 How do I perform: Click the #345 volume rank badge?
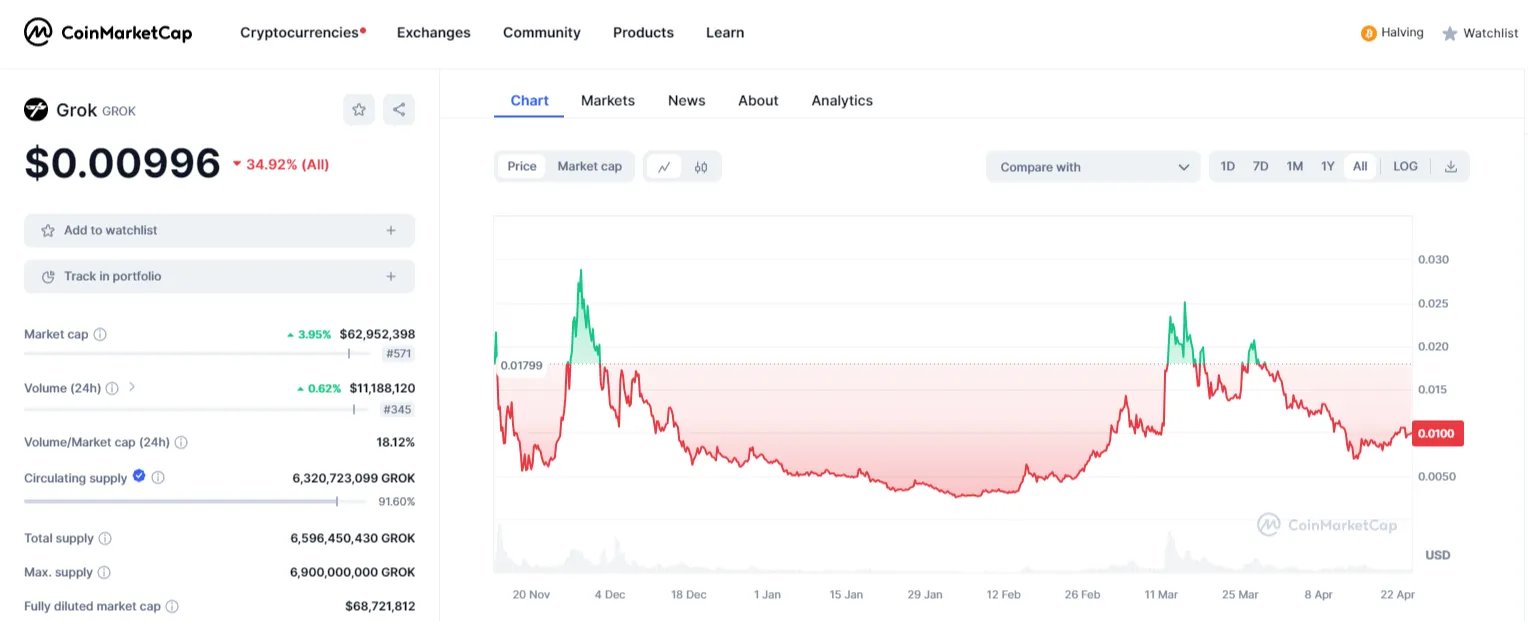398,409
